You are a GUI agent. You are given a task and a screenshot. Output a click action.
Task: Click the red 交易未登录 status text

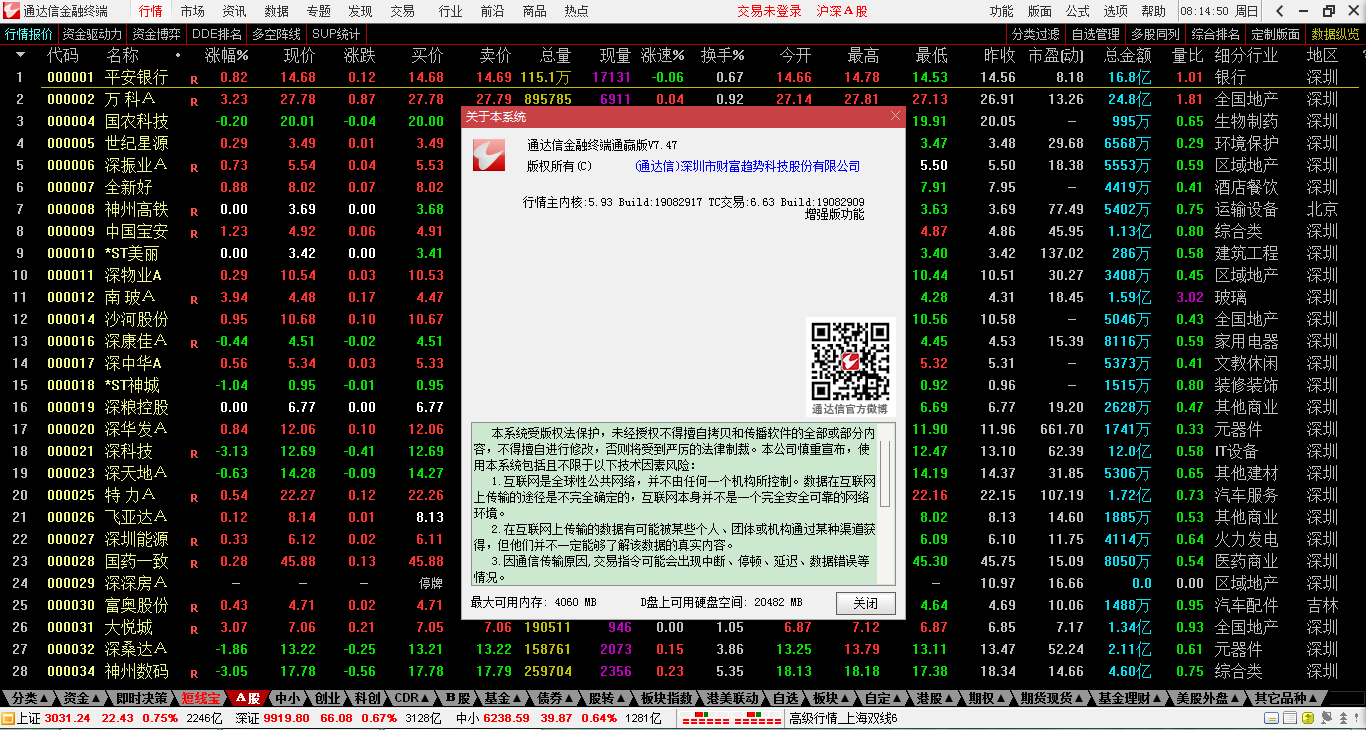pyautogui.click(x=769, y=11)
